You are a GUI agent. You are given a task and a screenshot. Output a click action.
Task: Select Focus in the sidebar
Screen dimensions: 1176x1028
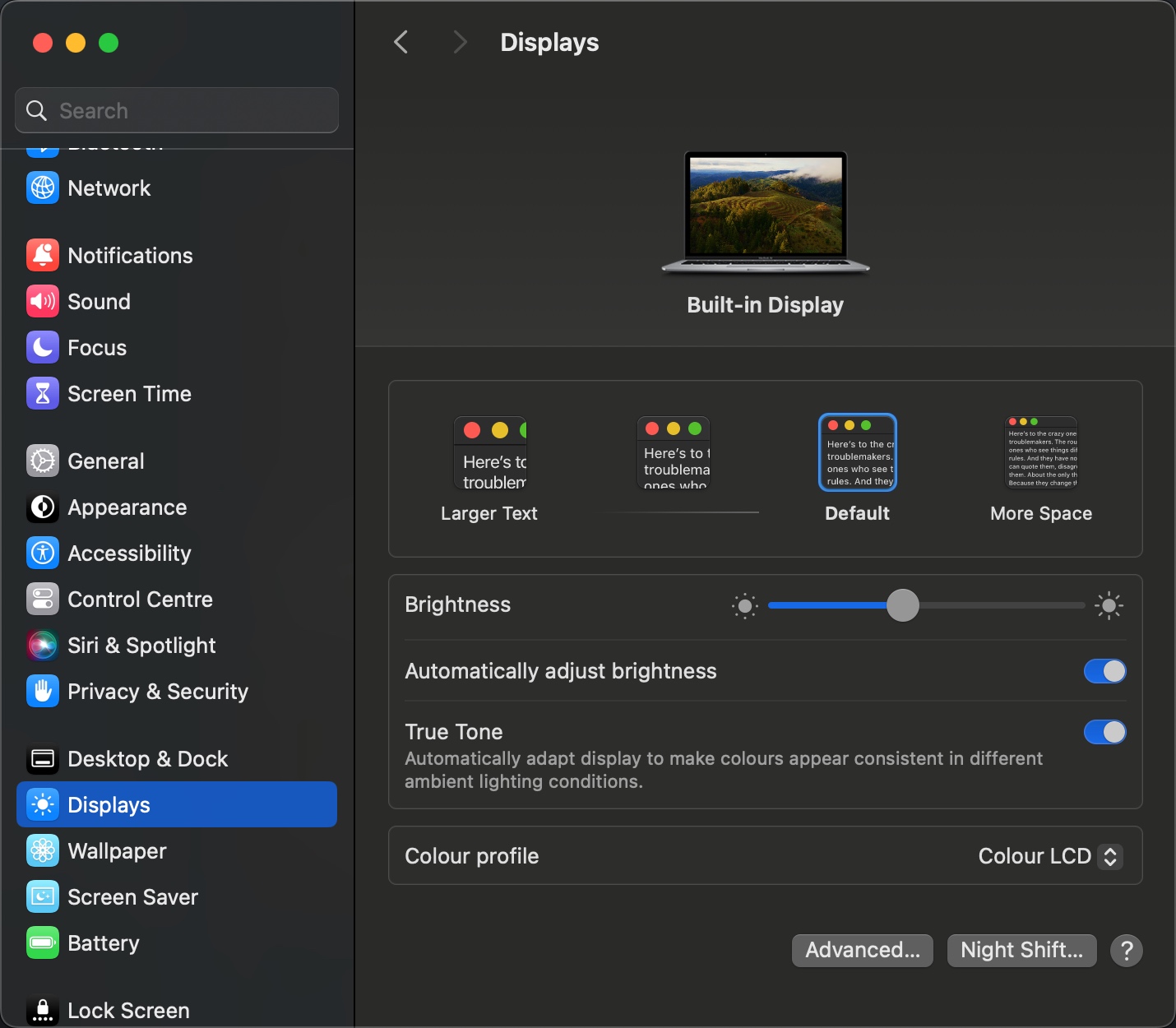pos(177,348)
